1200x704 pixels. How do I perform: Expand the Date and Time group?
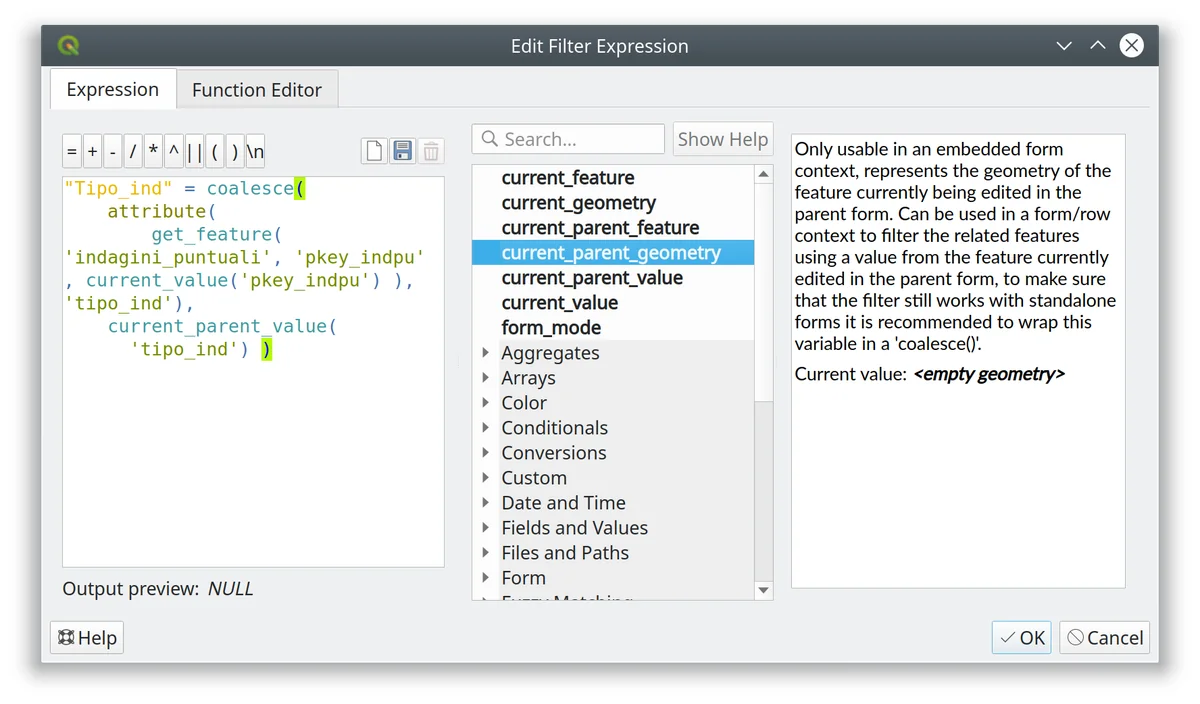[x=486, y=503]
